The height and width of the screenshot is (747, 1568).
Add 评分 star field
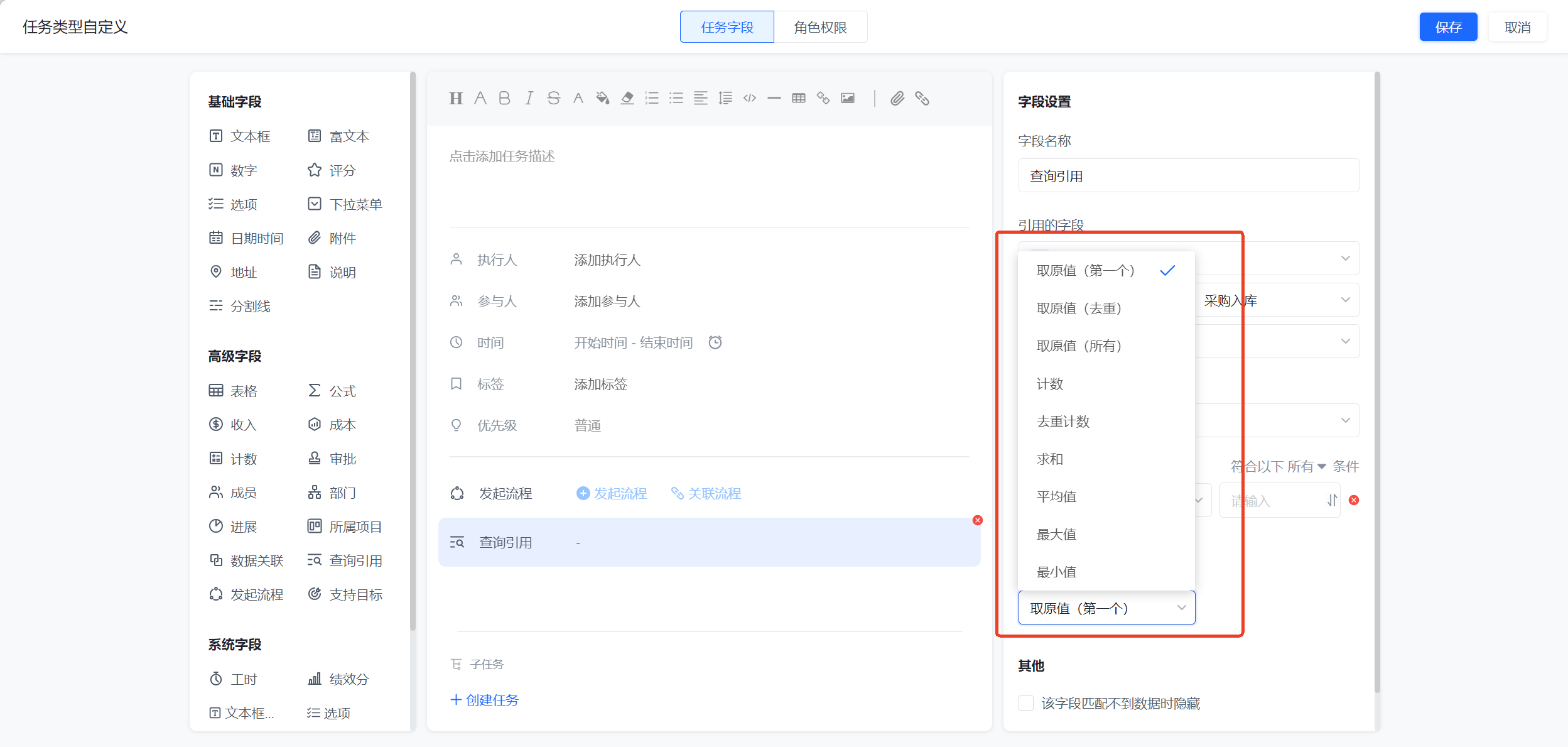click(x=332, y=170)
